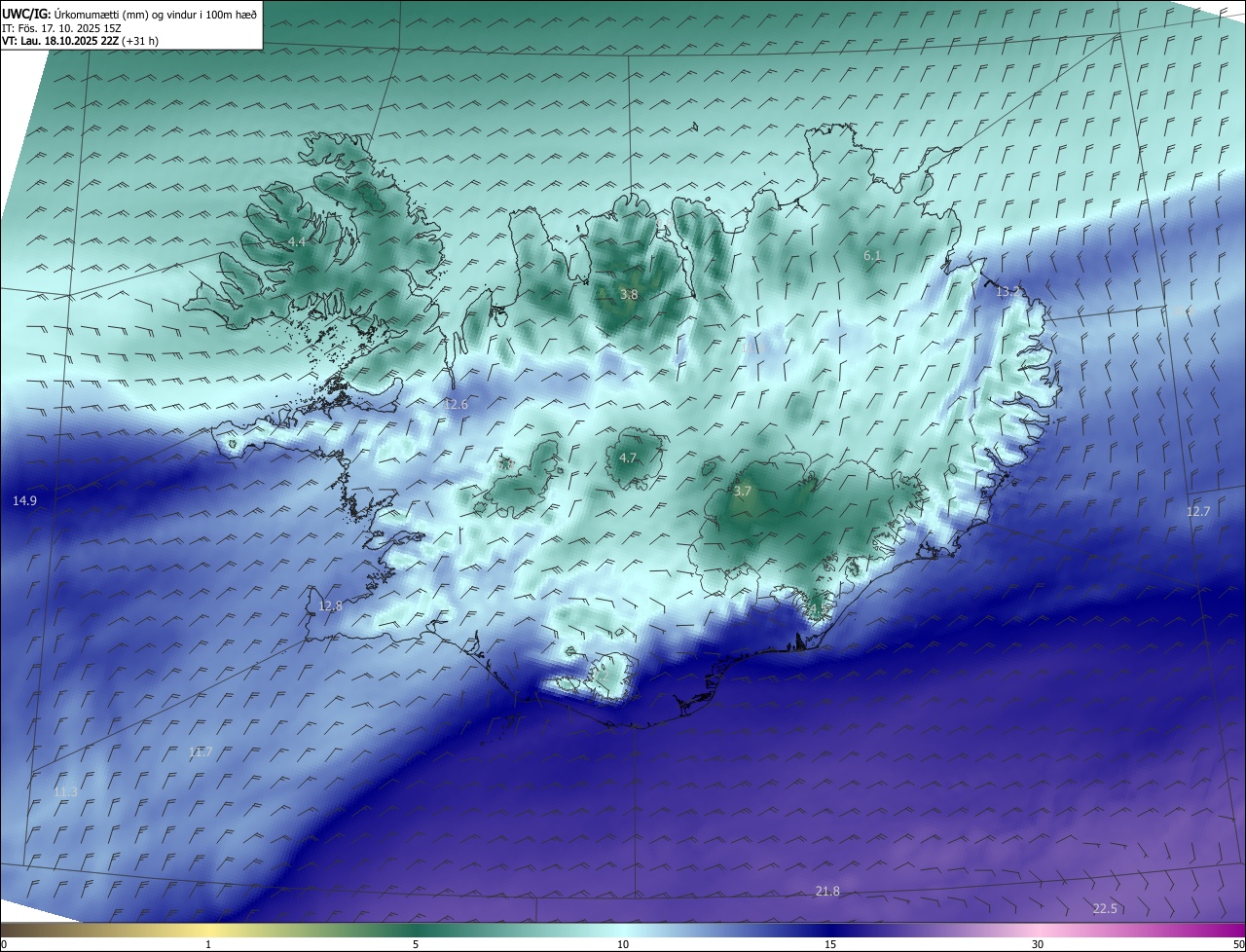Click the 4.7 value label in central Iceland
Image resolution: width=1246 pixels, height=952 pixels.
pos(628,458)
